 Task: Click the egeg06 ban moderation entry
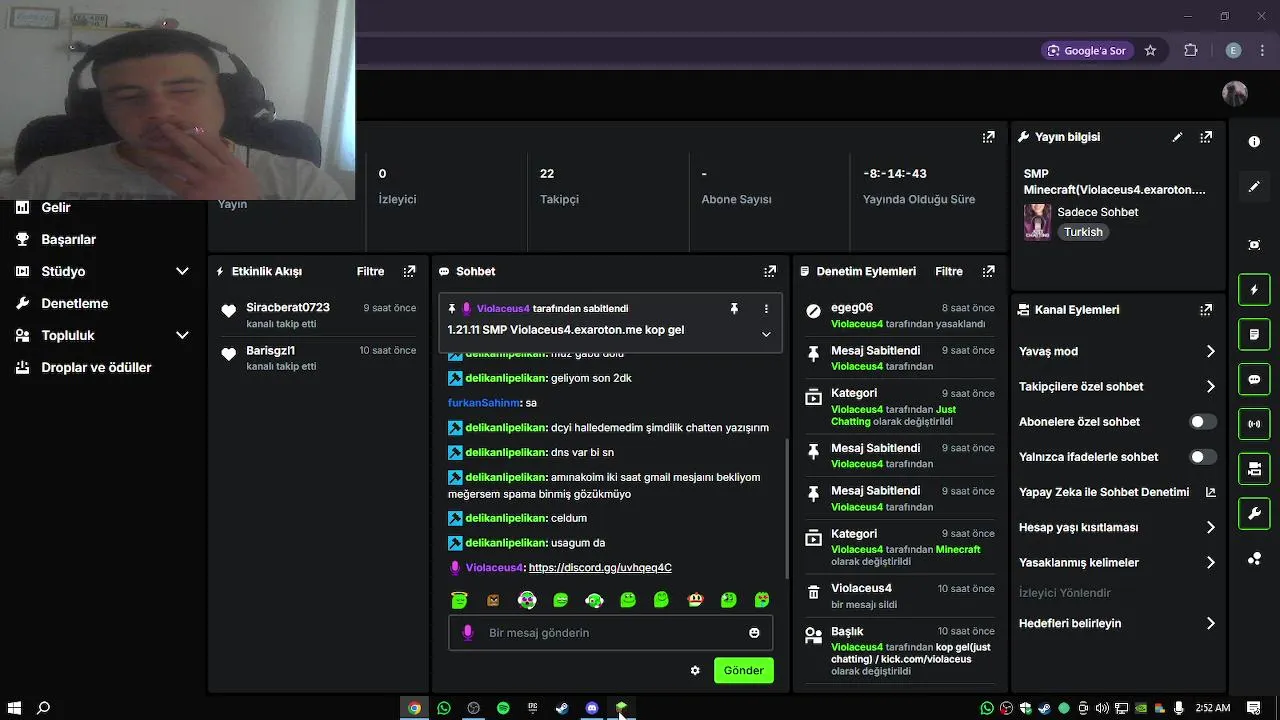(x=900, y=315)
